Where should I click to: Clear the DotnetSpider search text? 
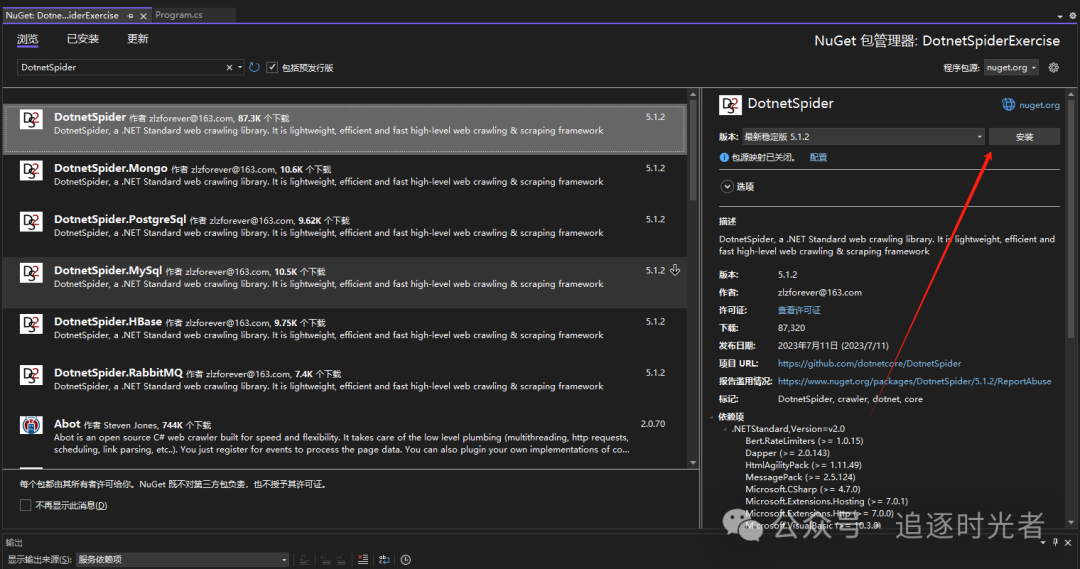[x=229, y=68]
